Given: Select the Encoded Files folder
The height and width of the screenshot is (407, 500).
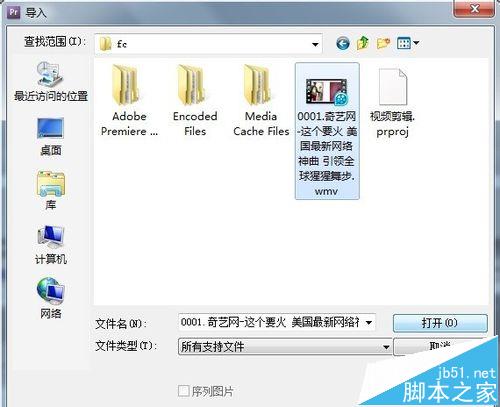Looking at the screenshot, I should (x=195, y=100).
